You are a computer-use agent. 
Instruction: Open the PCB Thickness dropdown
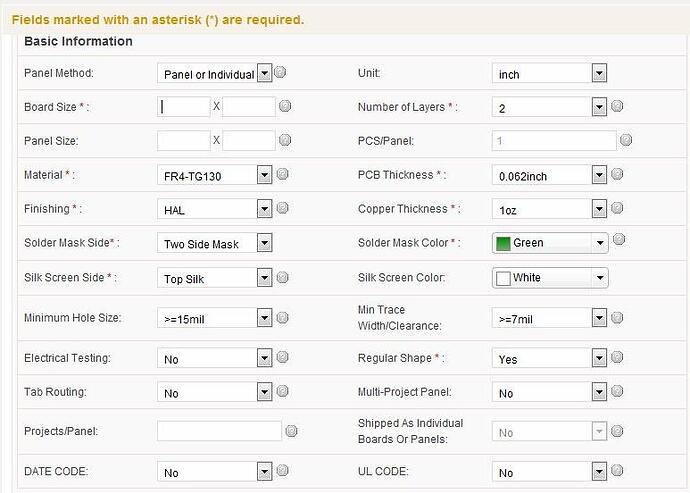point(550,175)
